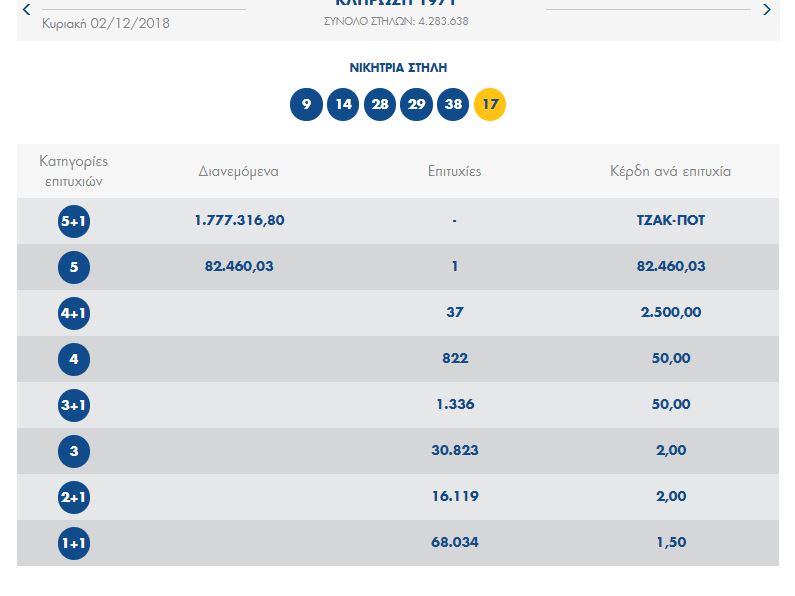
Task: Click prize value 2.500,00
Action: point(671,312)
